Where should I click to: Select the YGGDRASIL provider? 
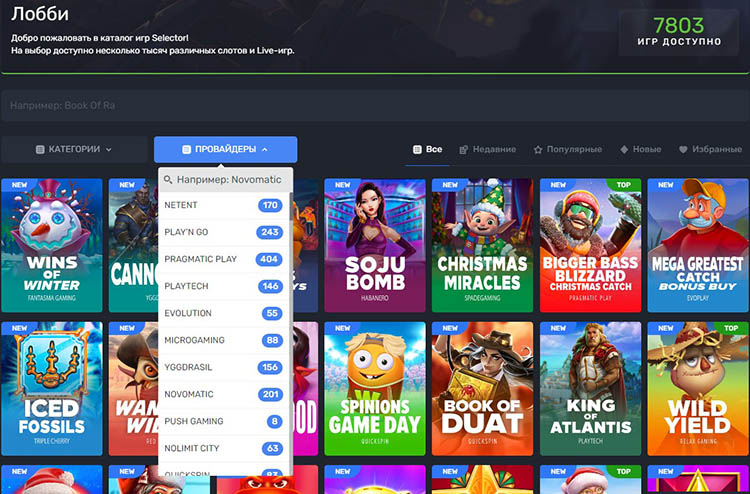coord(223,367)
